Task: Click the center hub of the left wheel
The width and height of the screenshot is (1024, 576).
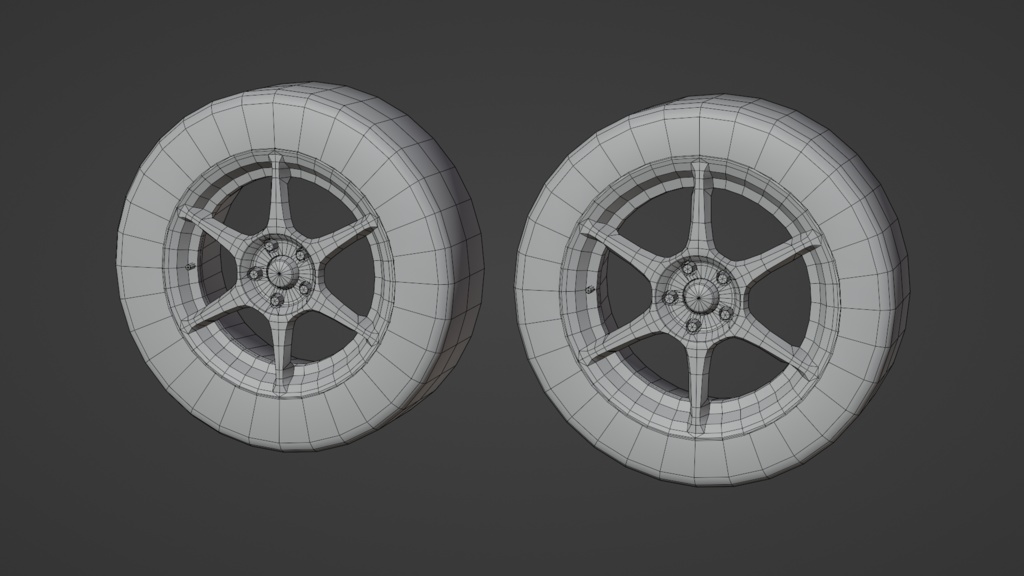Action: (x=281, y=273)
